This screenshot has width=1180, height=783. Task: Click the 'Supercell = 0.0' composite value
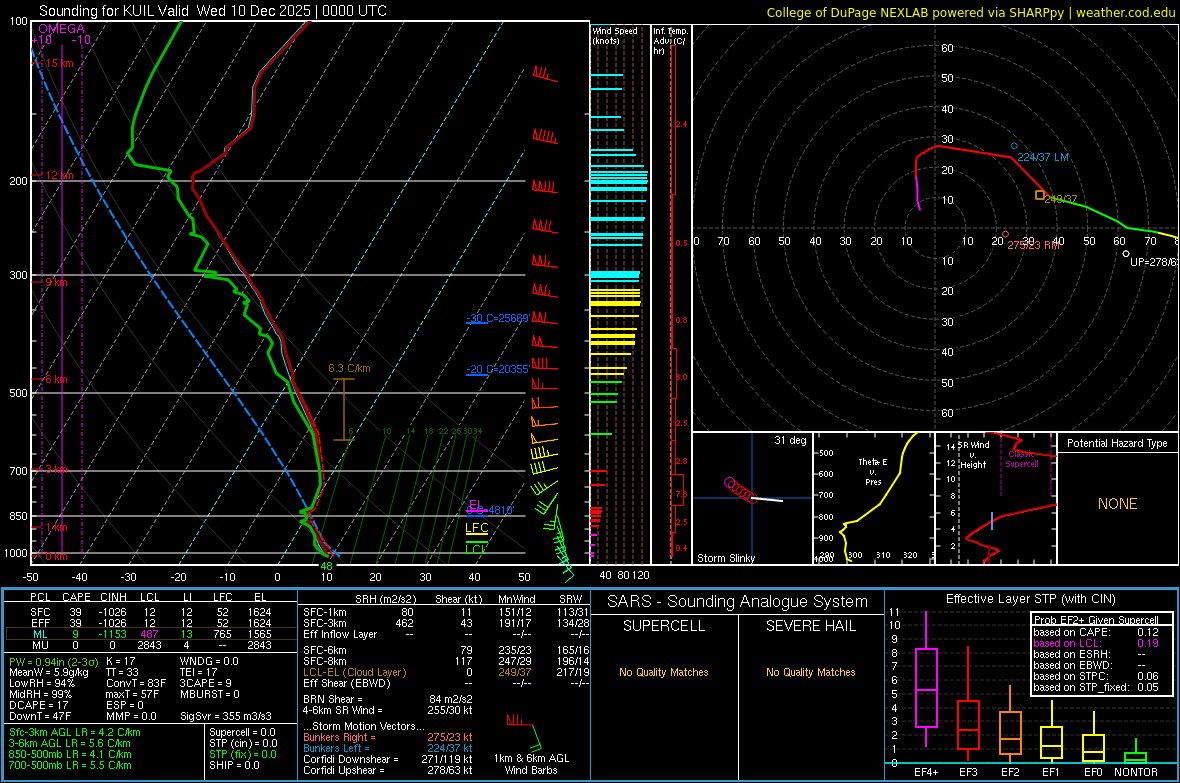[242, 732]
